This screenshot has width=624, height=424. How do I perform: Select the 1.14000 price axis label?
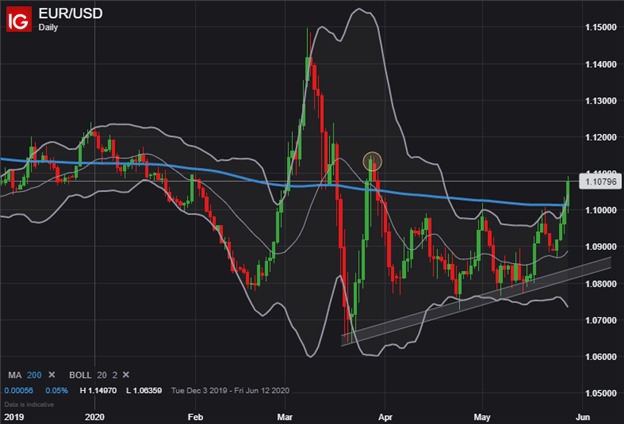coord(601,64)
